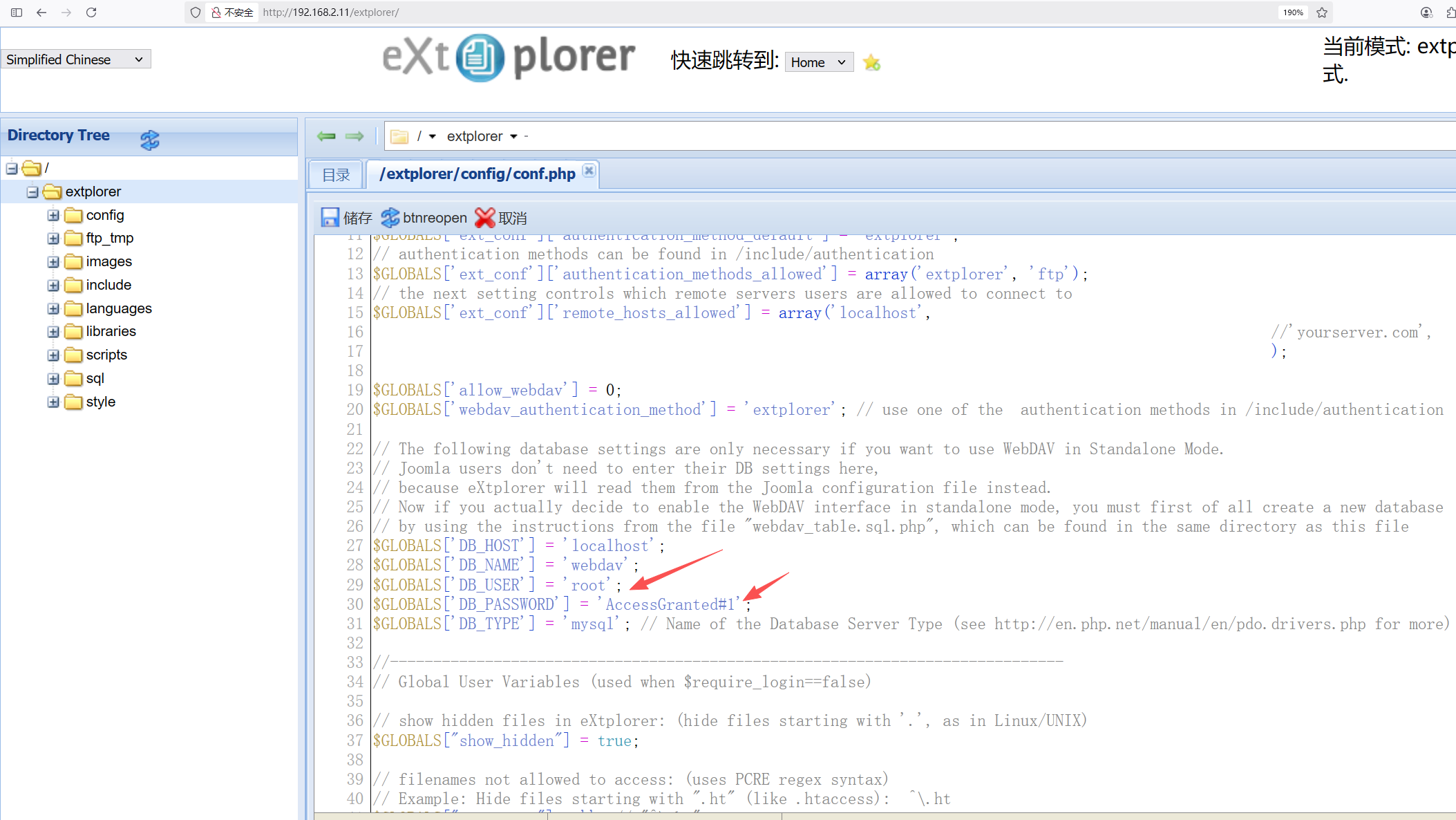
Task: Refresh the Directory Tree with reload icon
Action: tap(149, 139)
